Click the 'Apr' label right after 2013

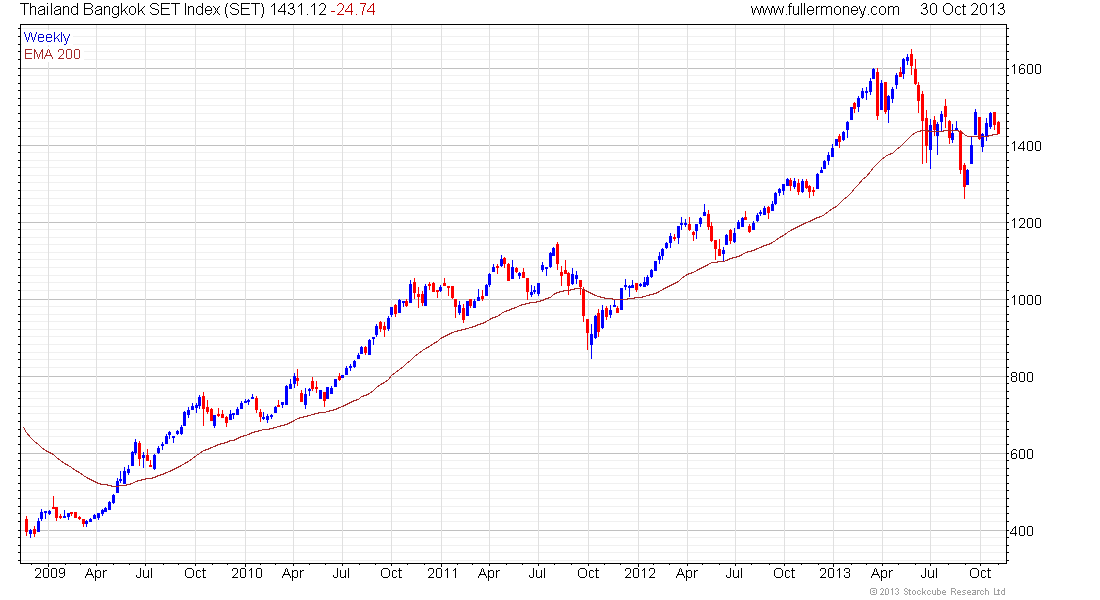pyautogui.click(x=882, y=574)
